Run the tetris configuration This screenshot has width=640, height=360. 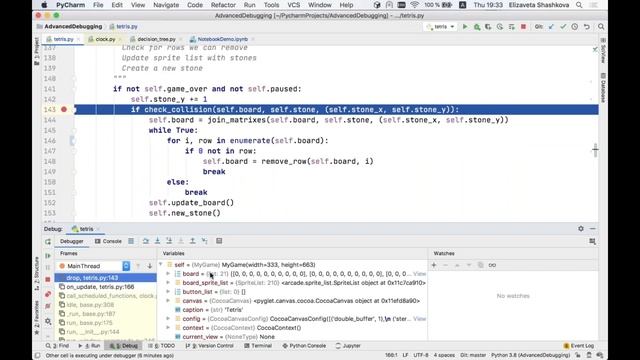point(465,27)
